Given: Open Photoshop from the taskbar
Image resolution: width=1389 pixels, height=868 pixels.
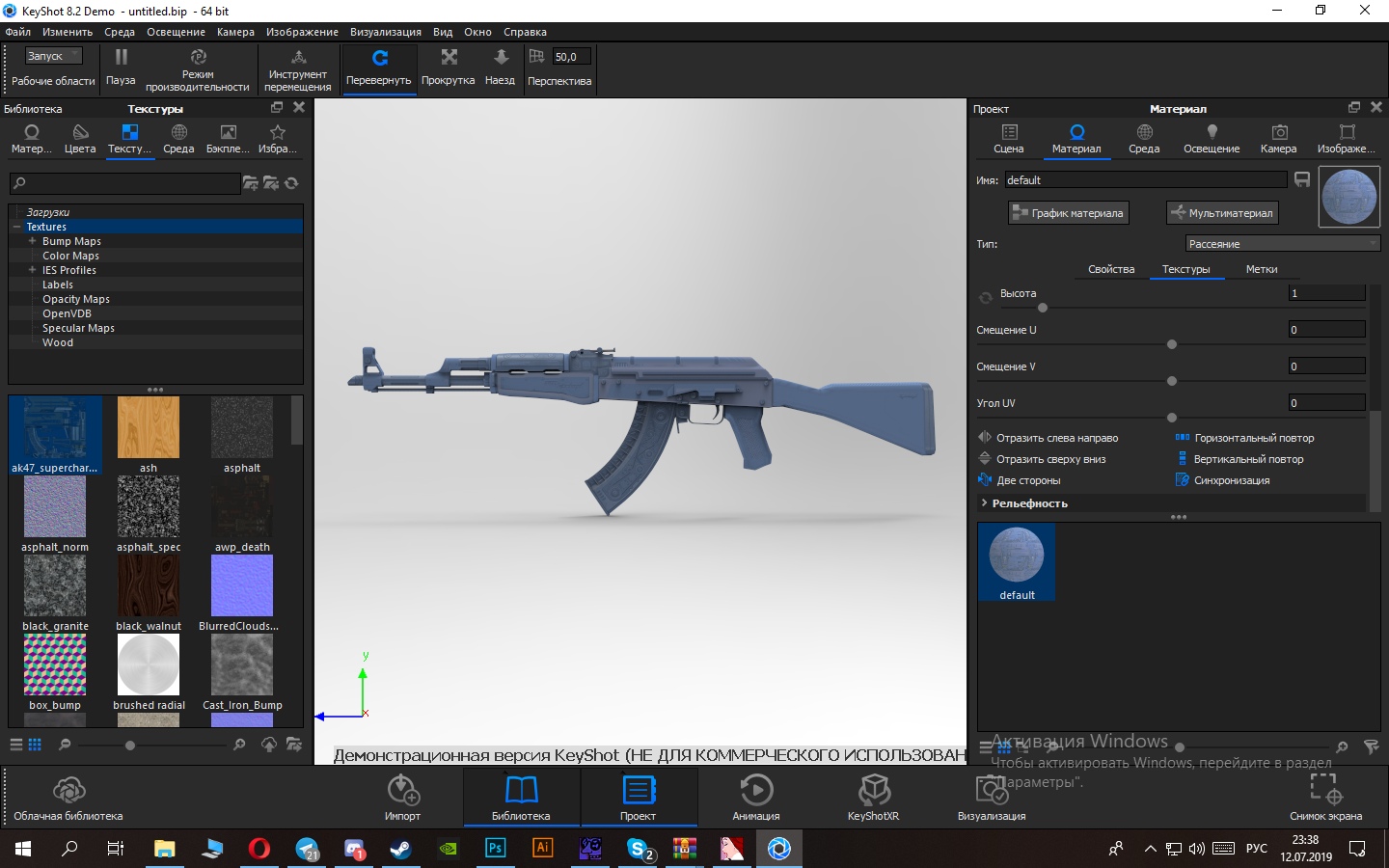Looking at the screenshot, I should click(495, 849).
